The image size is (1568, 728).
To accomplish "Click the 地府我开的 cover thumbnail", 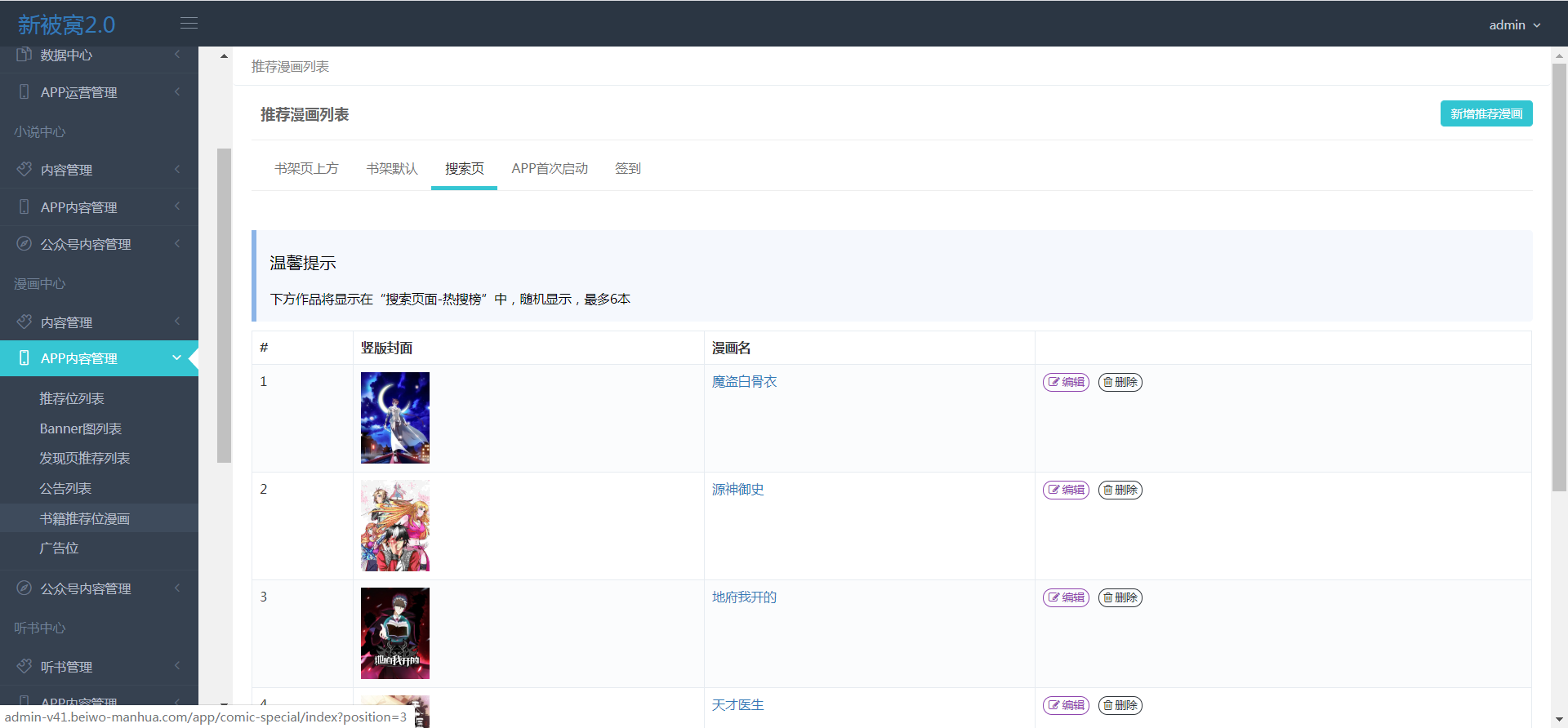I will 395,633.
